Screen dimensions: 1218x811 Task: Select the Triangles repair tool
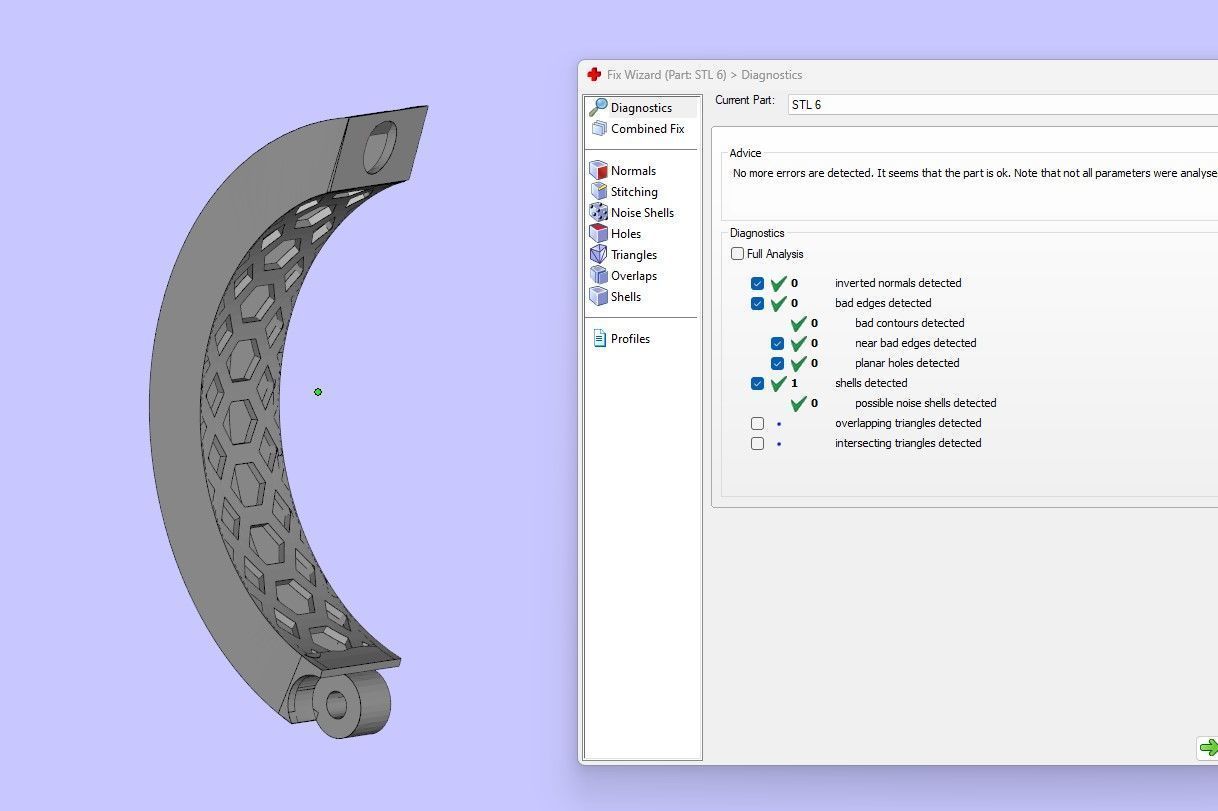[634, 254]
